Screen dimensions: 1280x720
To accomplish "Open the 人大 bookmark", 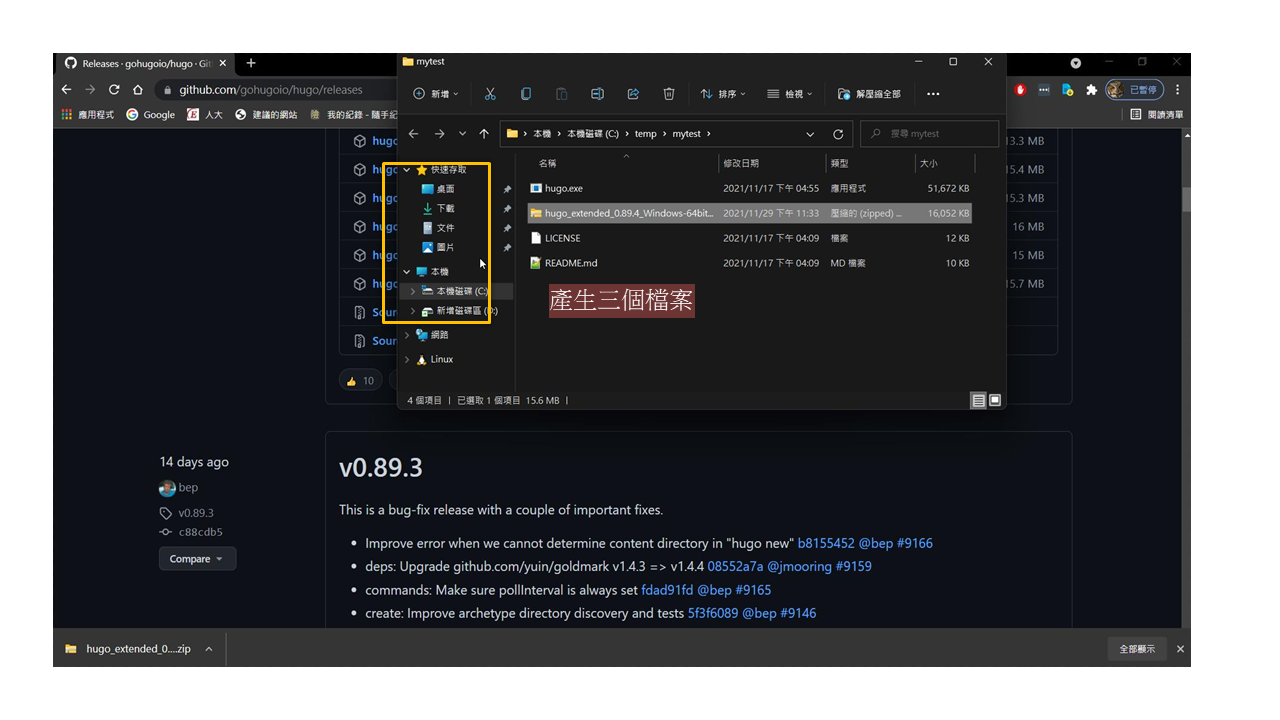I will pyautogui.click(x=204, y=115).
